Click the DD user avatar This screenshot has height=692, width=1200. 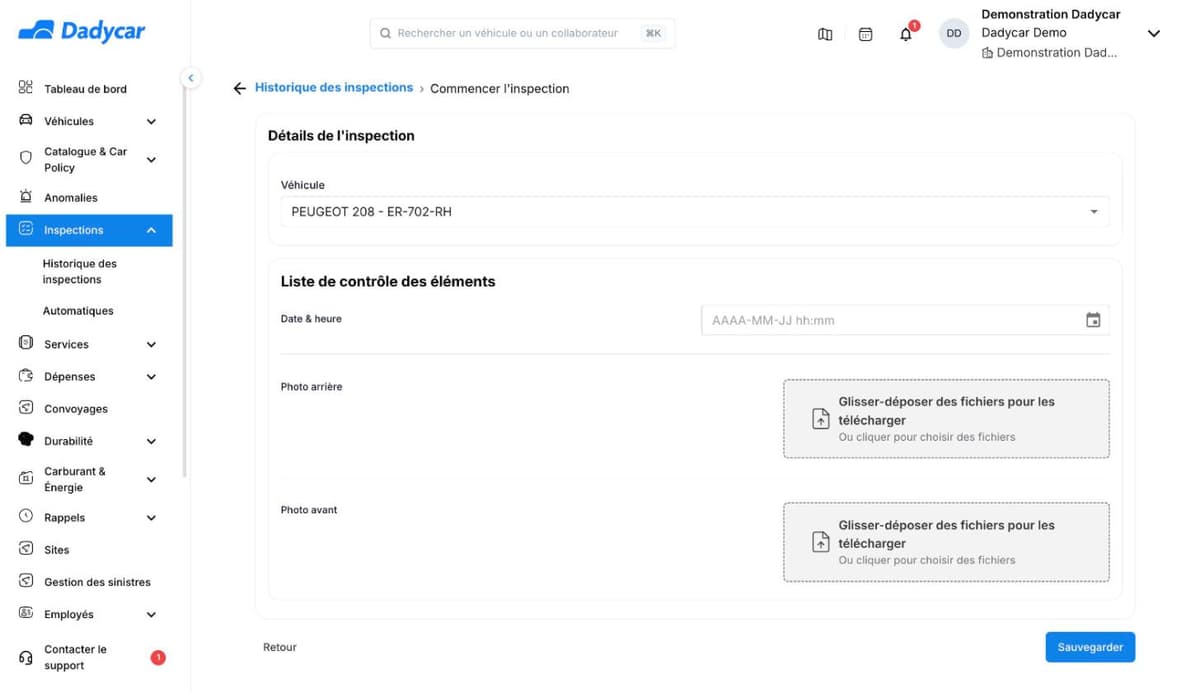[954, 34]
